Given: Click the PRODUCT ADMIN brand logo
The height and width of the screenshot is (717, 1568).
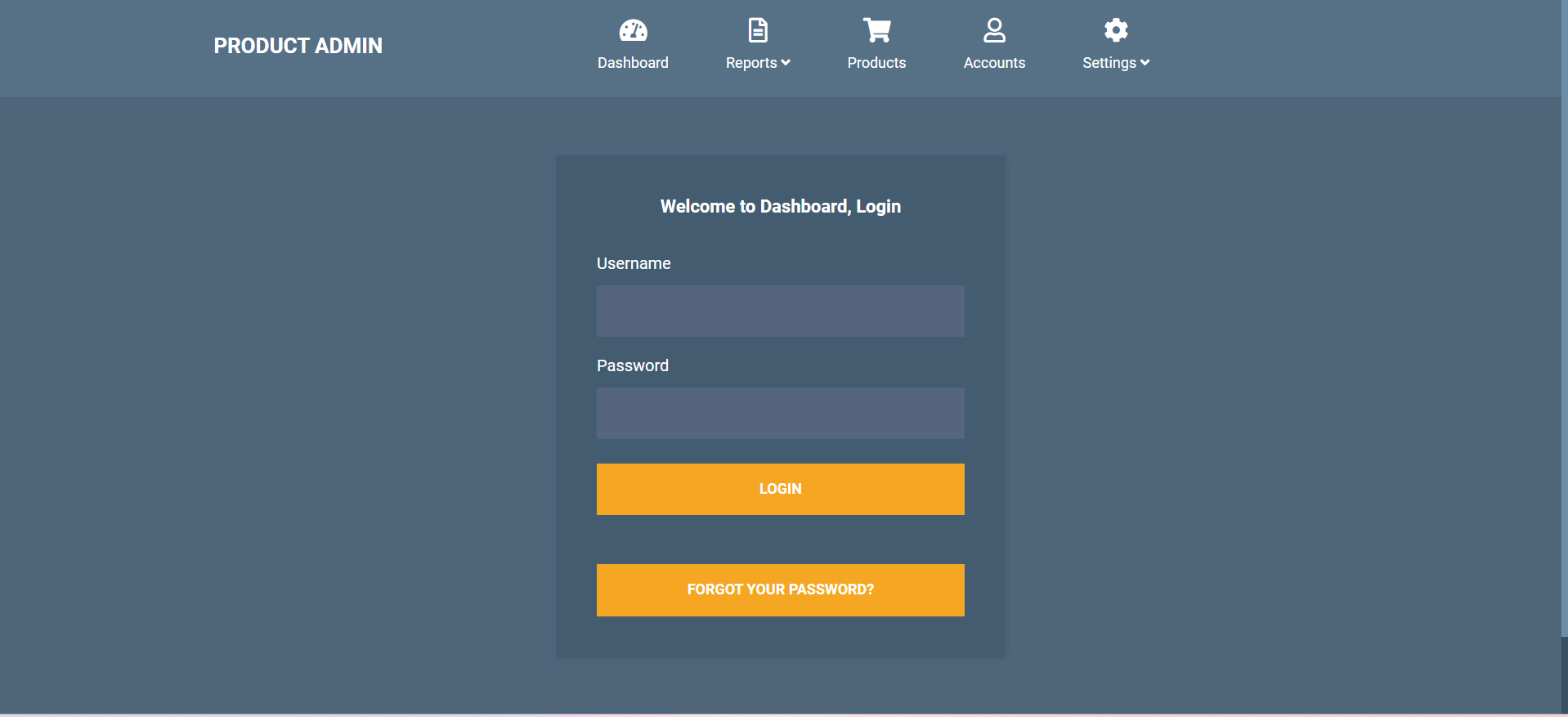Looking at the screenshot, I should 298,46.
